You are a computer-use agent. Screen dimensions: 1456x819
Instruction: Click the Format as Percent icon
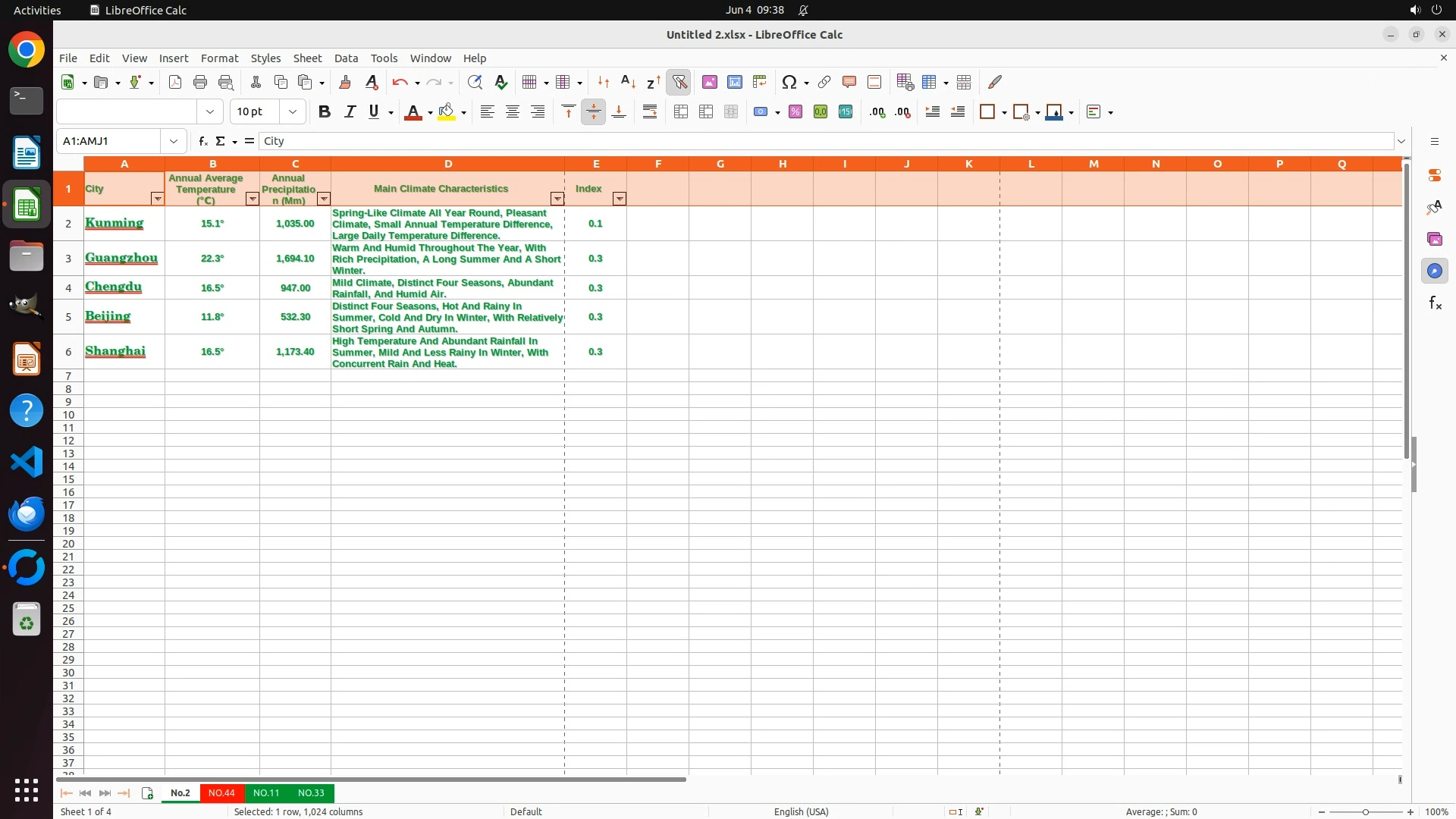(x=795, y=111)
